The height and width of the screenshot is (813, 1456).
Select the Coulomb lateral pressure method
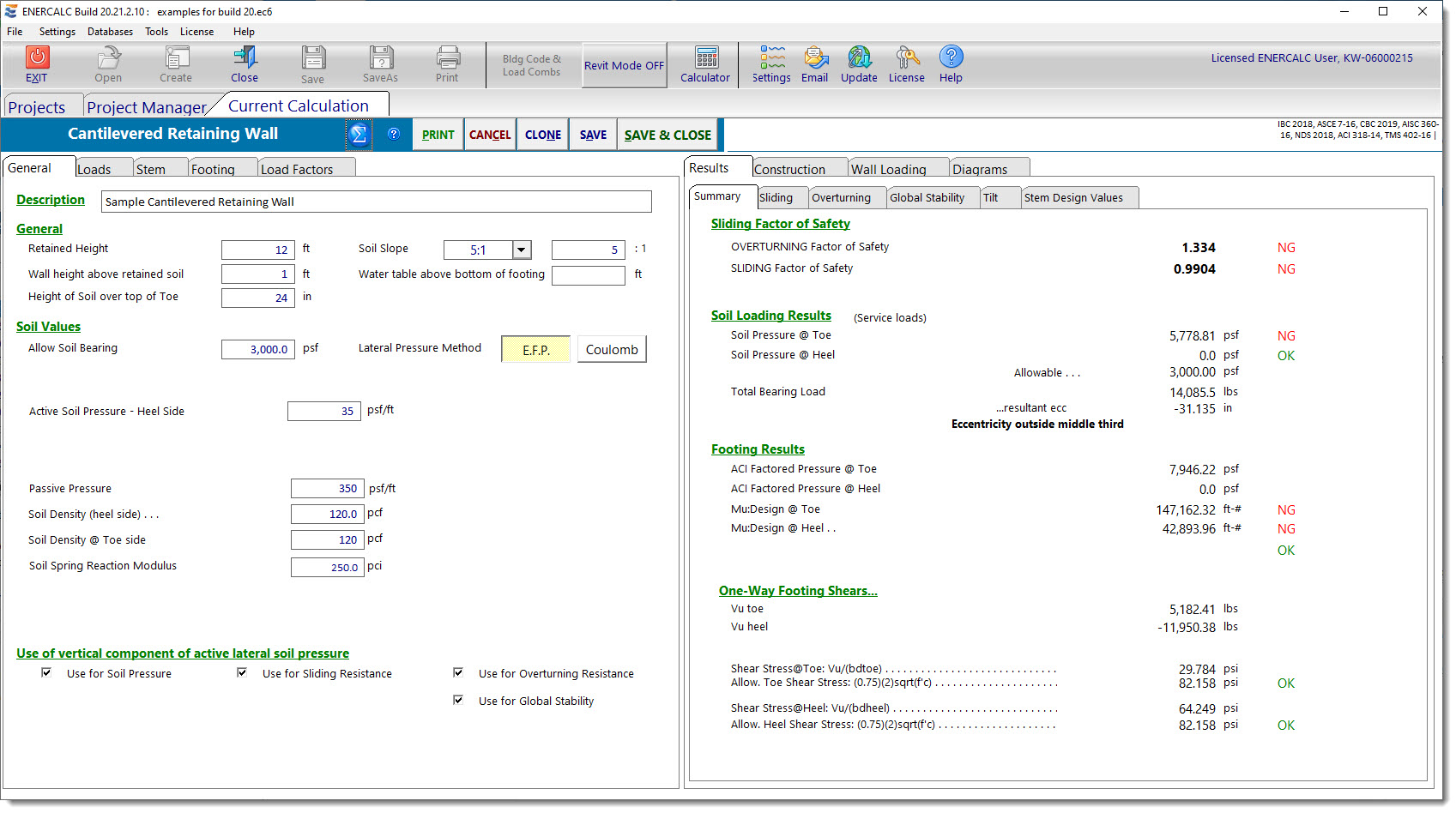pos(612,349)
